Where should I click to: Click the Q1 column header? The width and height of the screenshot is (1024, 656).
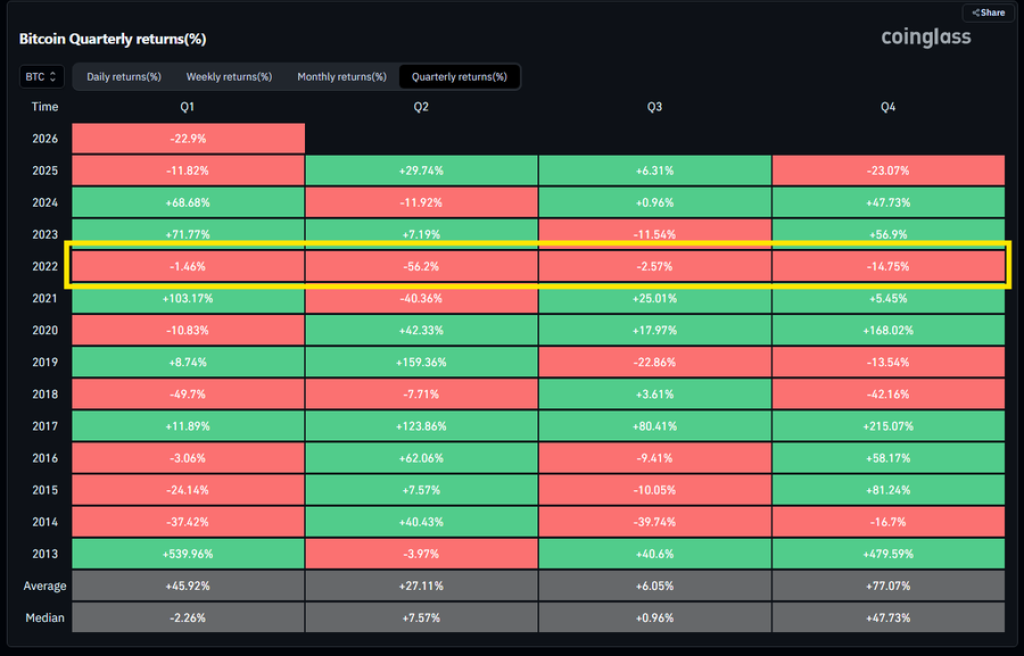point(187,107)
